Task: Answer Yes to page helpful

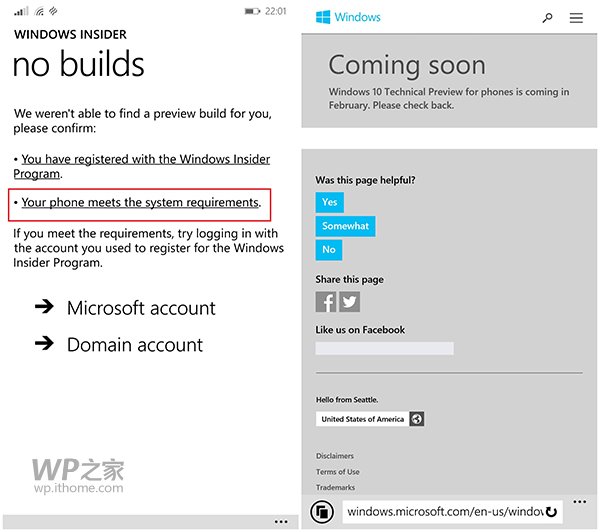Action: pos(329,202)
